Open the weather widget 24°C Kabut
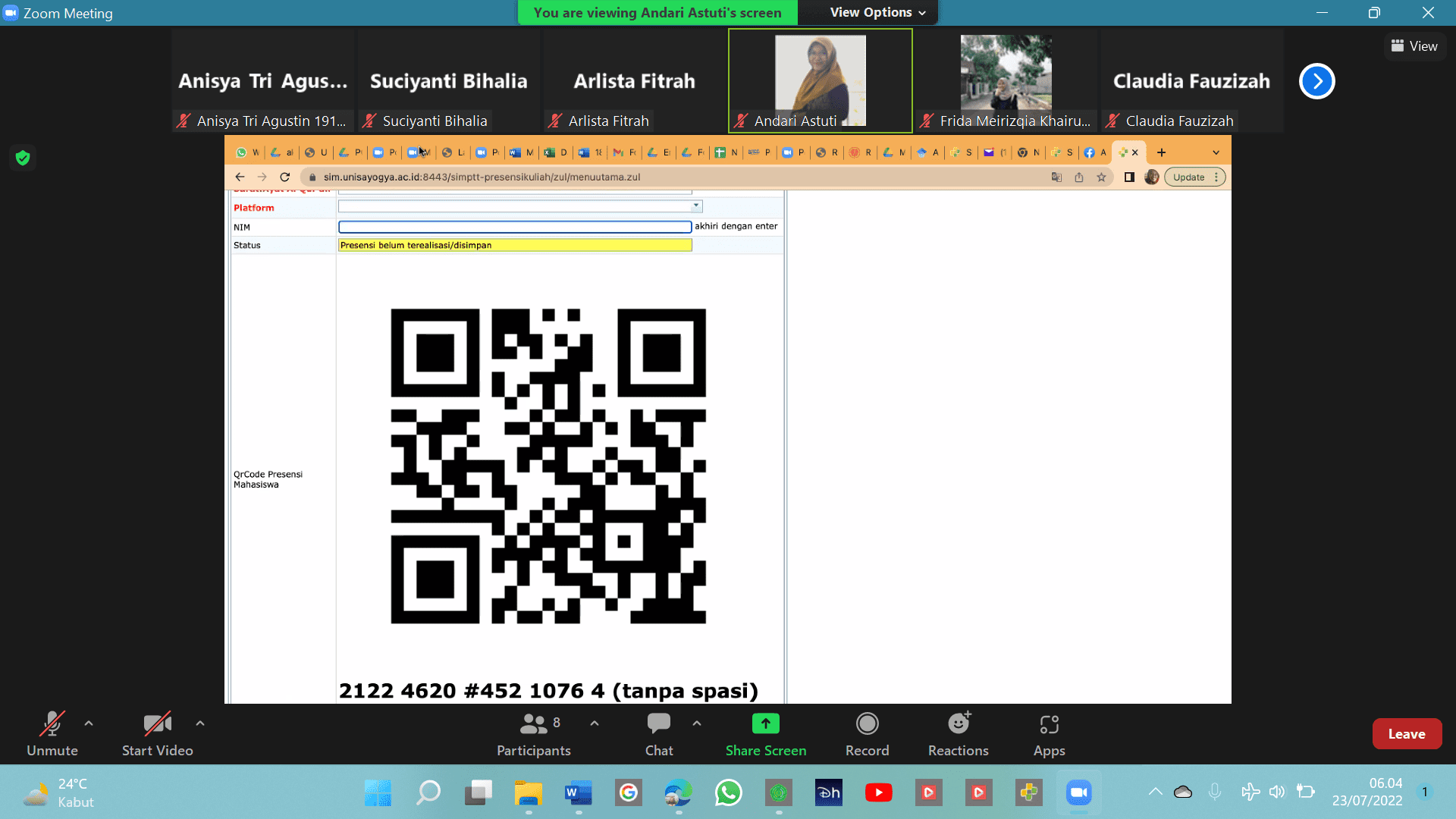The image size is (1456, 819). [58, 793]
